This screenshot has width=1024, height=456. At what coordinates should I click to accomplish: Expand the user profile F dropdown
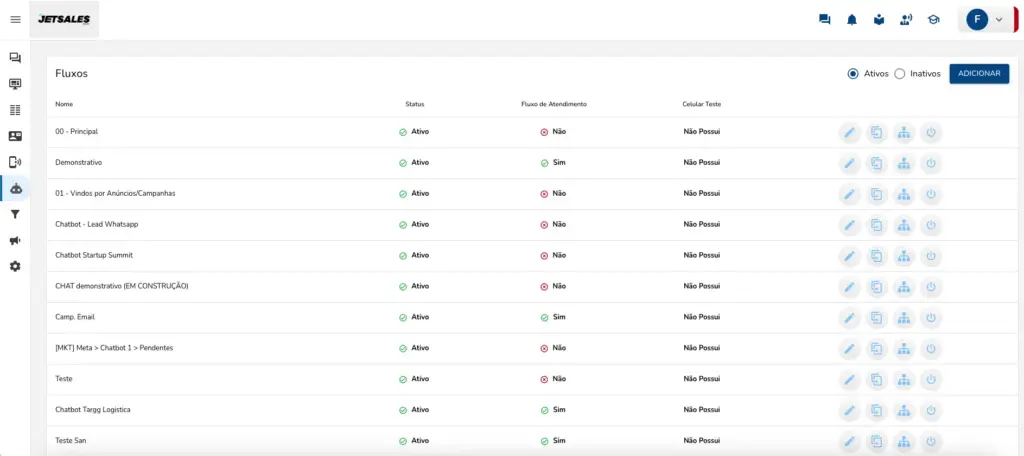coord(985,19)
